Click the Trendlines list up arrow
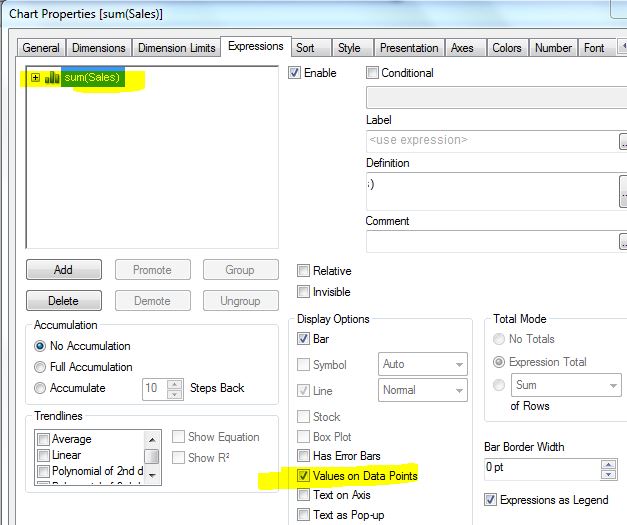 [x=152, y=439]
